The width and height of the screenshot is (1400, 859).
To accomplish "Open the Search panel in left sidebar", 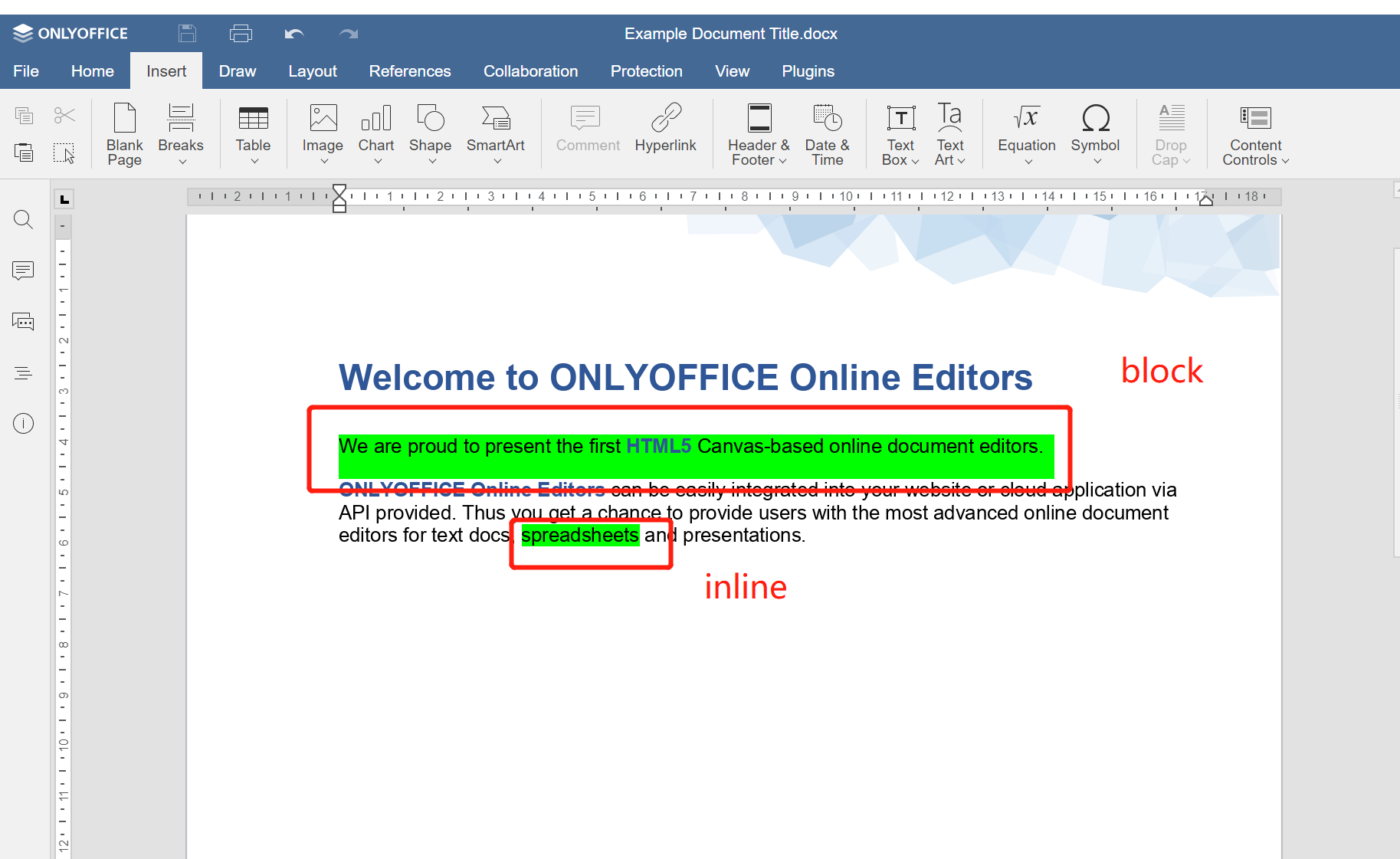I will tap(24, 220).
